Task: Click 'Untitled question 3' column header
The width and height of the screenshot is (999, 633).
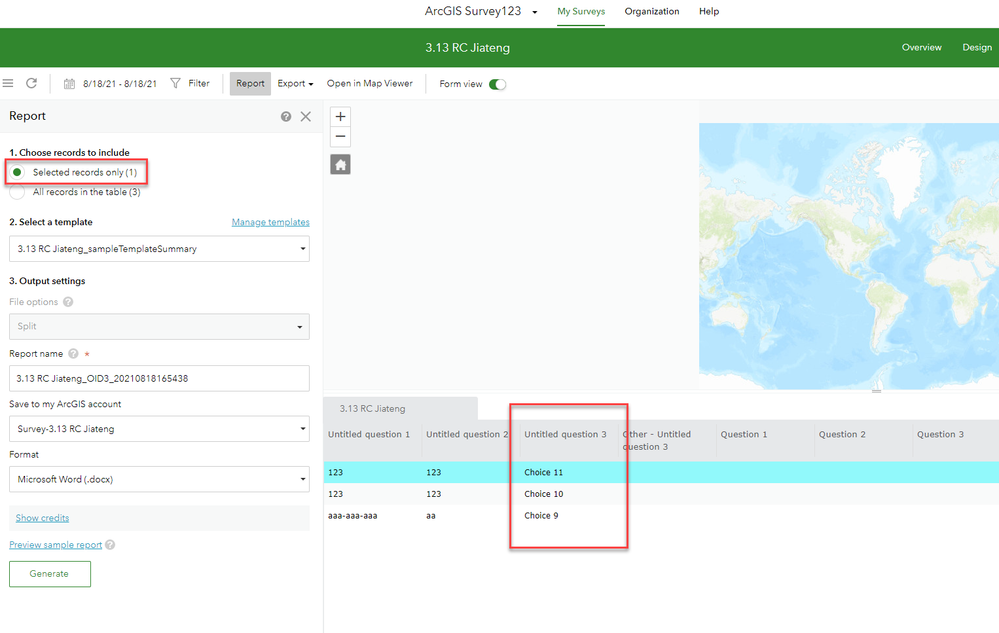Action: 565,434
